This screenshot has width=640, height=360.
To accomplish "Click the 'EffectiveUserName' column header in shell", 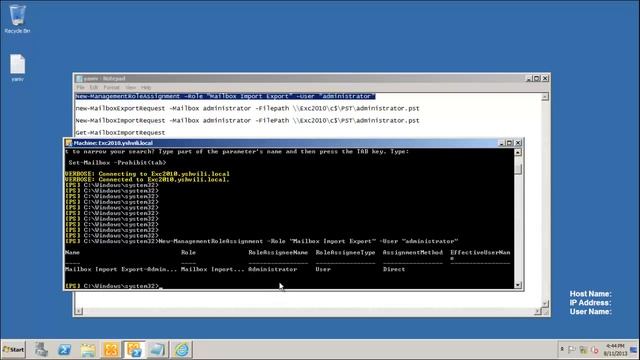I will point(480,255).
